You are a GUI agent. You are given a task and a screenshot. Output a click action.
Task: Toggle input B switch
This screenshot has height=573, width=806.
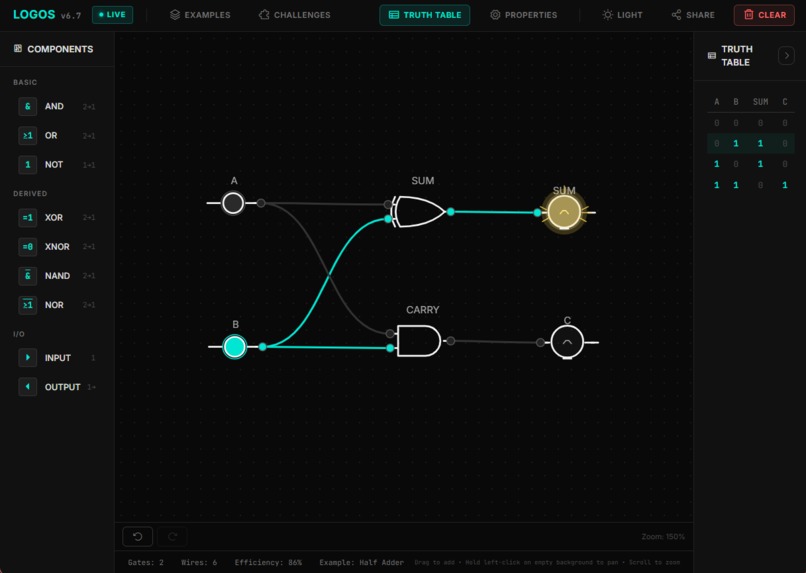click(x=235, y=347)
